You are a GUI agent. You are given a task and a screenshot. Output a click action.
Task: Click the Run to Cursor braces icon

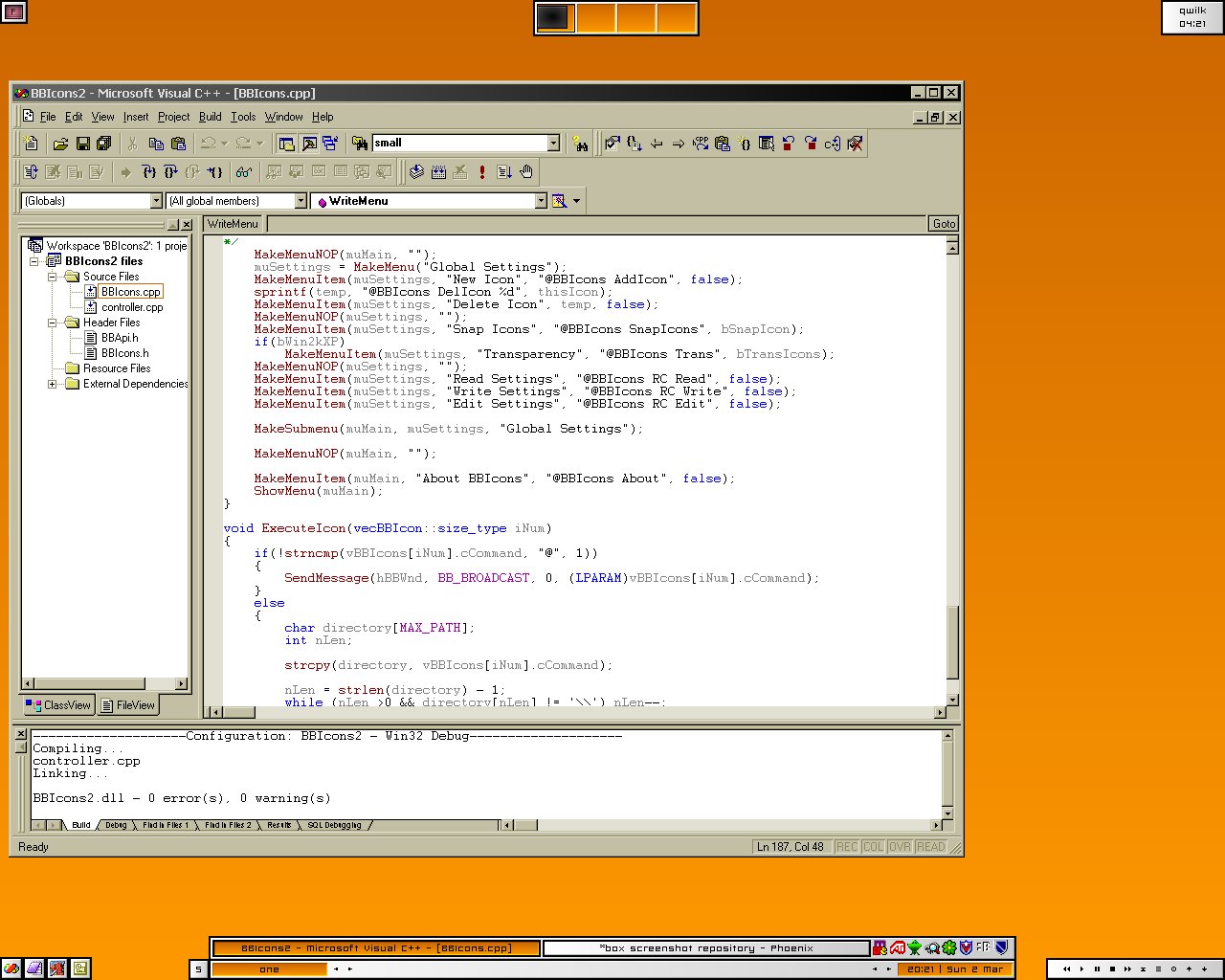point(214,172)
